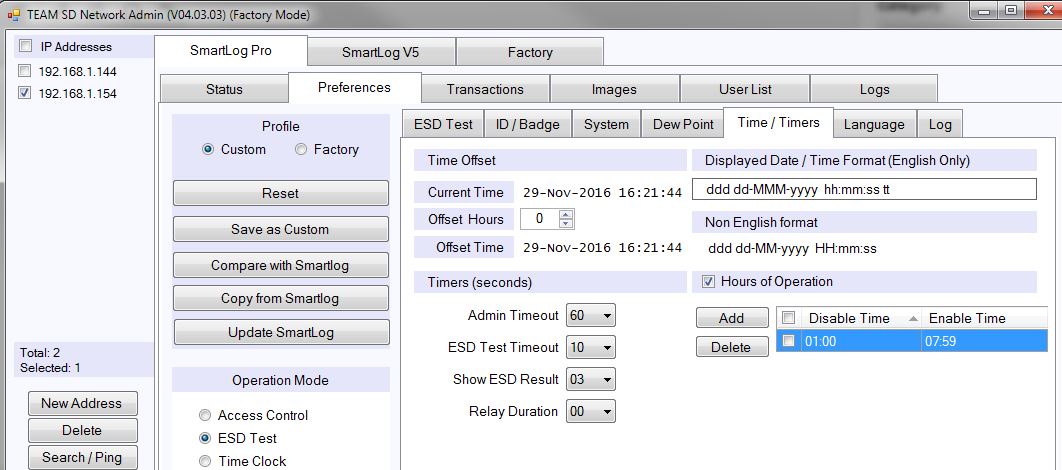Open the Admin Timeout dropdown
This screenshot has width=1062, height=470.
[591, 316]
